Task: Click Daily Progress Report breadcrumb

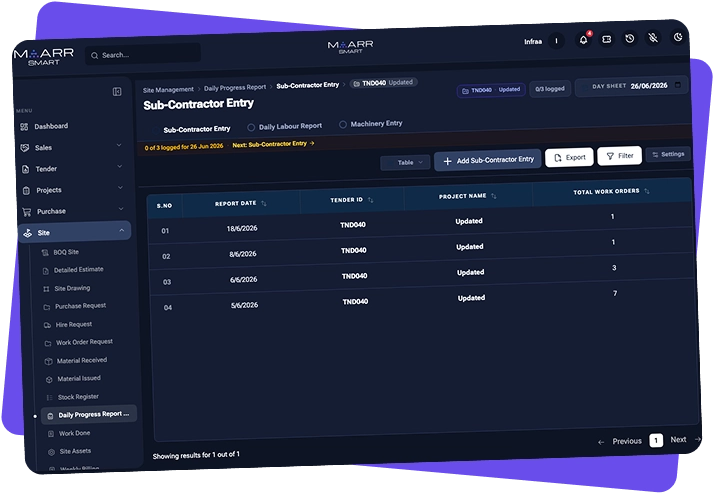Action: coord(235,88)
